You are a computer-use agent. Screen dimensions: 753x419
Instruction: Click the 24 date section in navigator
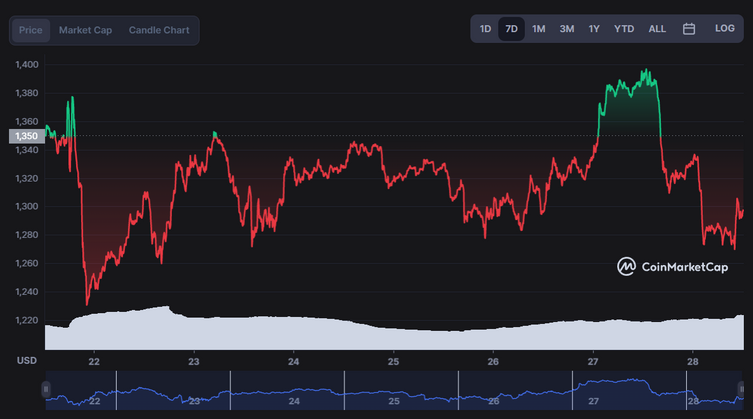click(x=287, y=390)
